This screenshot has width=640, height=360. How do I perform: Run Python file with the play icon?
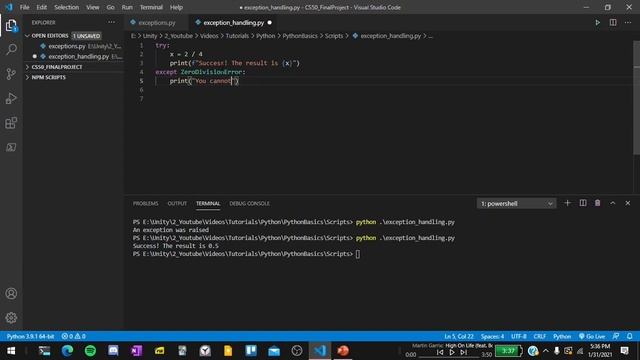pos(598,22)
